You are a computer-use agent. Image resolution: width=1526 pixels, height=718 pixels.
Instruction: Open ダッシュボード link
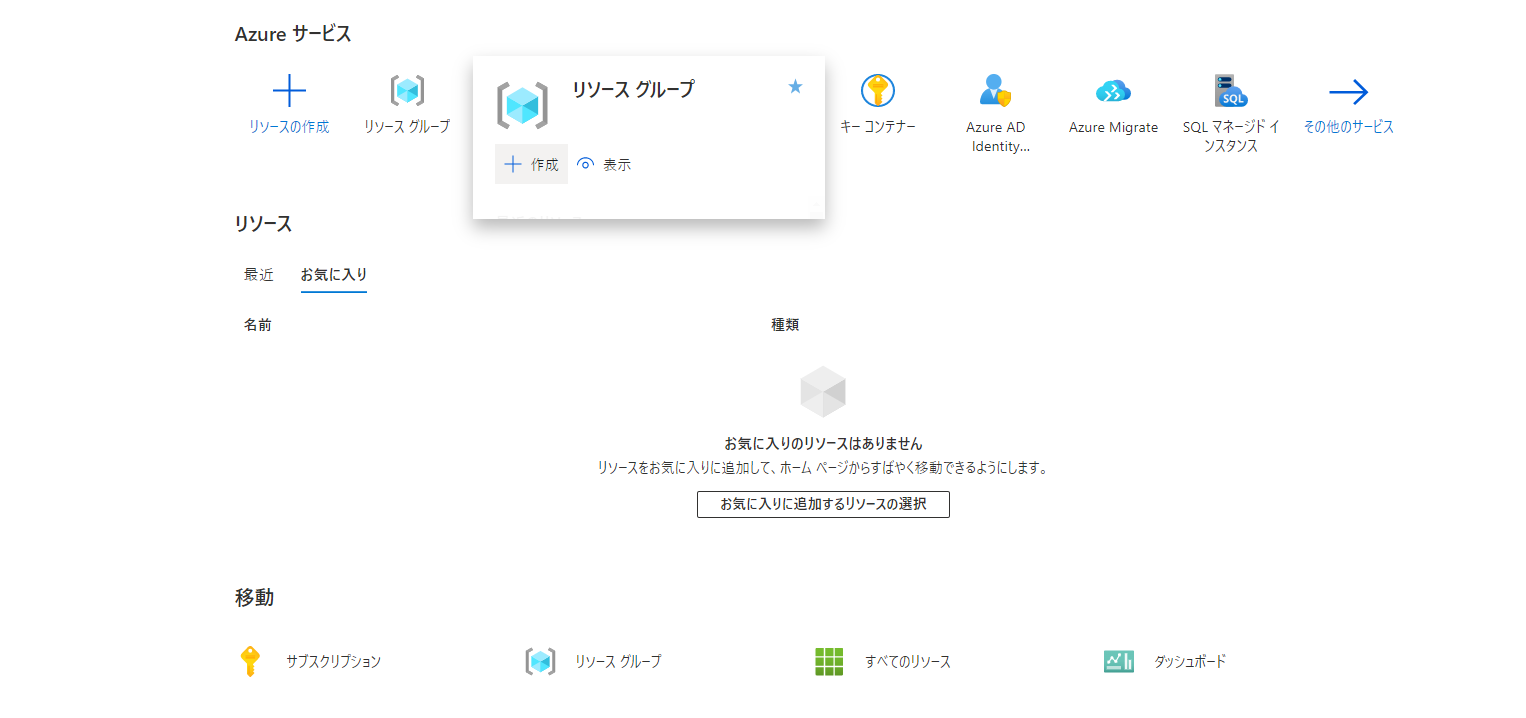[x=1190, y=662]
